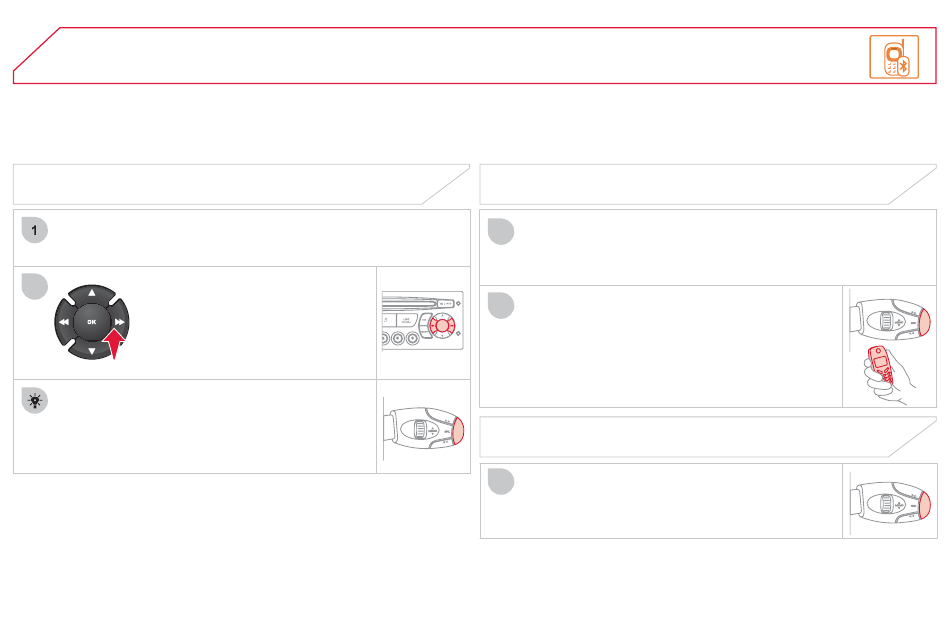950x620 pixels.
Task: Click the down arrow on the directional pad
Action: pyautogui.click(x=91, y=350)
